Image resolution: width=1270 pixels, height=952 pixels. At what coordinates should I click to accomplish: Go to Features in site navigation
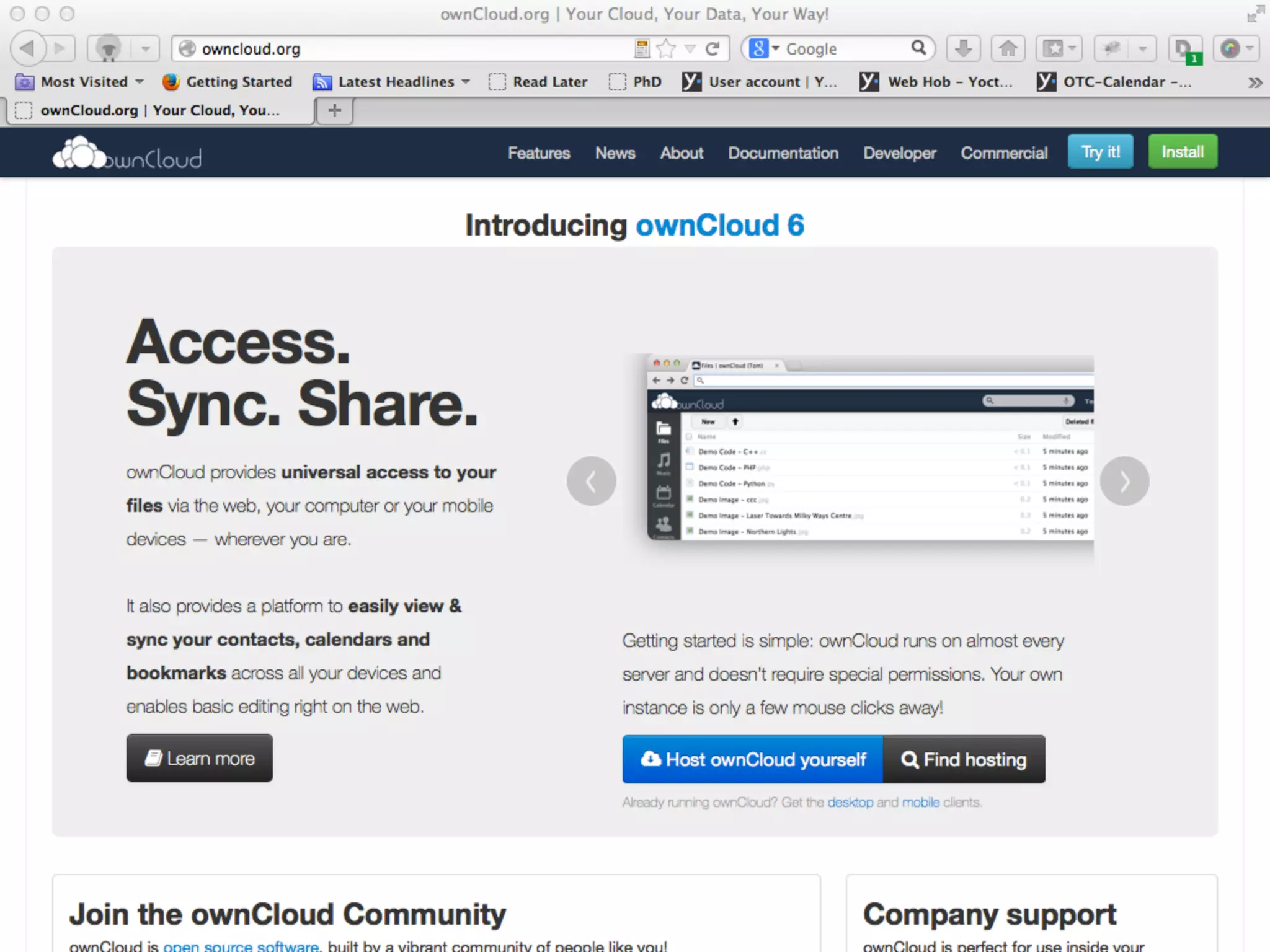pyautogui.click(x=538, y=153)
